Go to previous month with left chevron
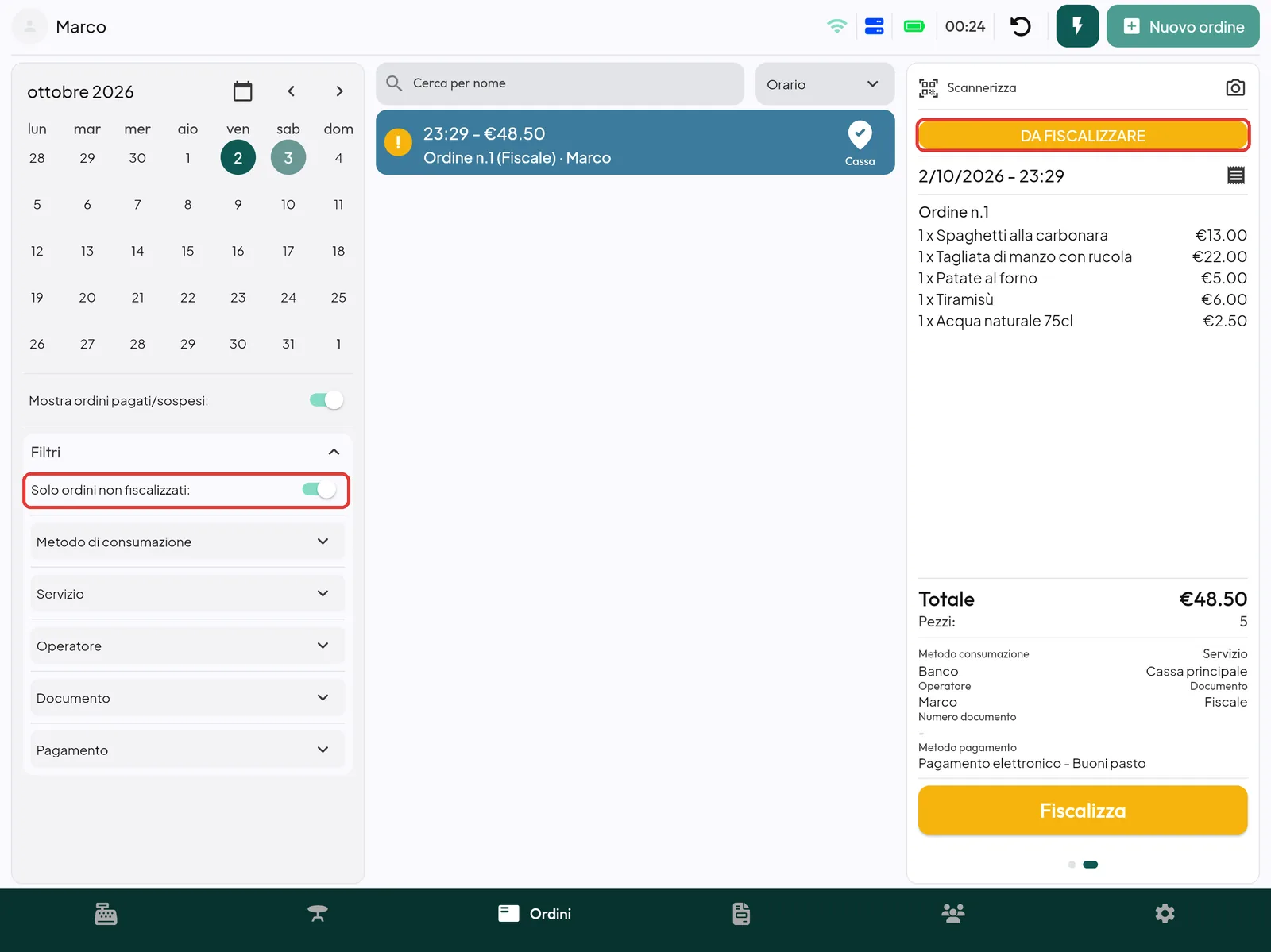The width and height of the screenshot is (1271, 952). [x=292, y=91]
